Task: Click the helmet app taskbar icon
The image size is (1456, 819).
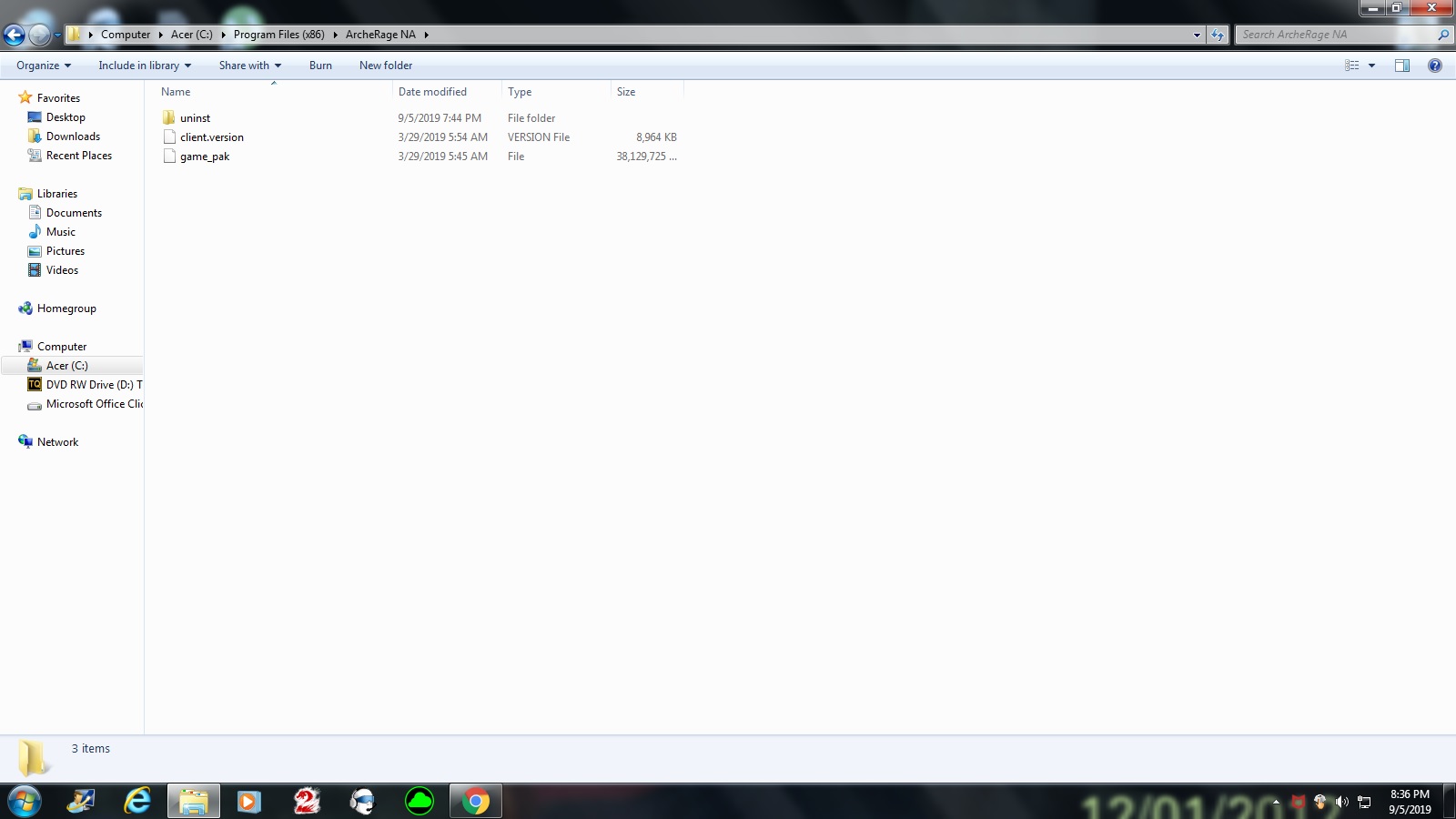Action: point(362,801)
